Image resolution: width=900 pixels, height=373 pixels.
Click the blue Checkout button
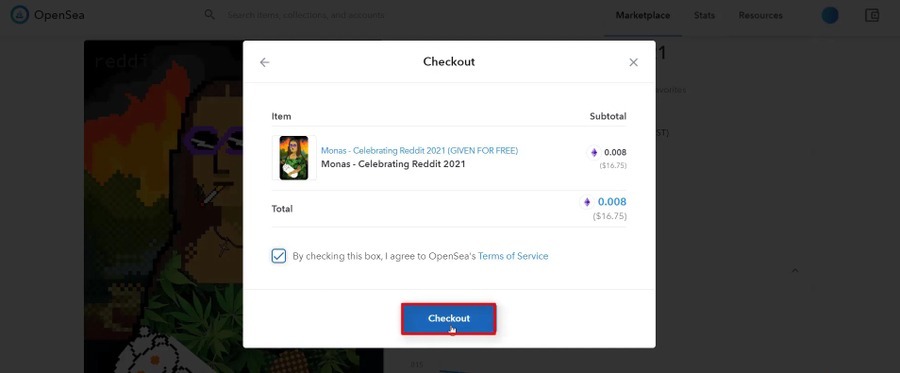click(x=448, y=318)
